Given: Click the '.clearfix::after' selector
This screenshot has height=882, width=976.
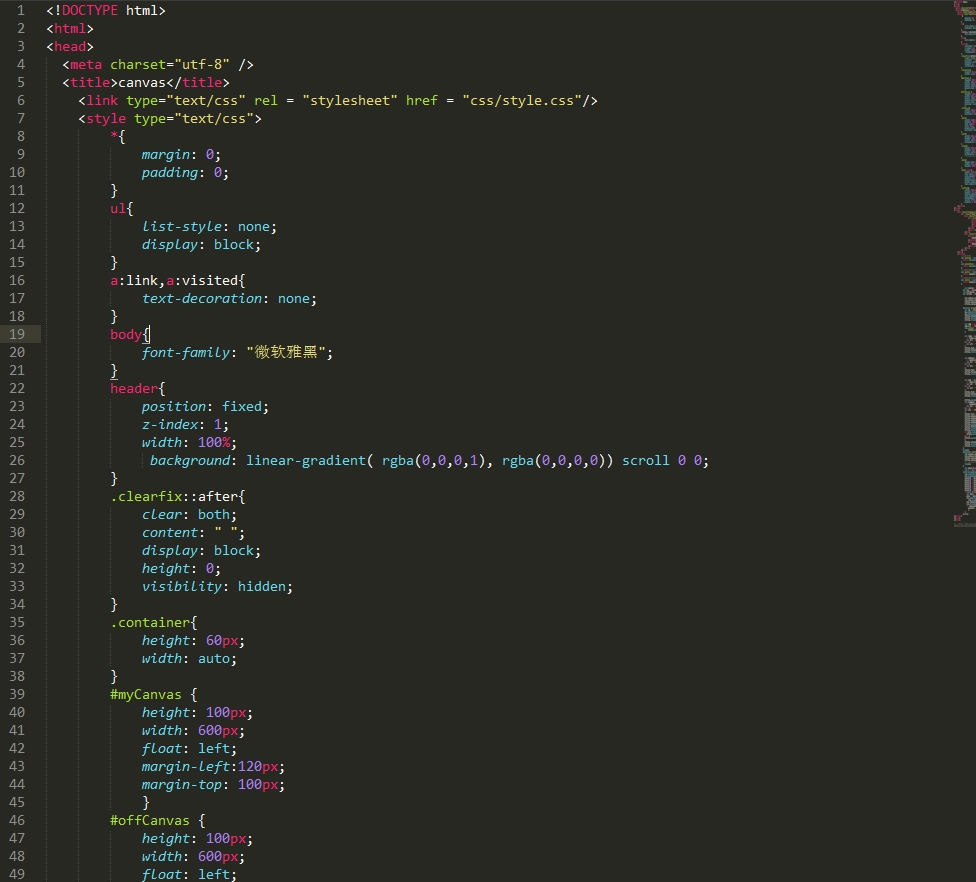Looking at the screenshot, I should click(174, 497).
